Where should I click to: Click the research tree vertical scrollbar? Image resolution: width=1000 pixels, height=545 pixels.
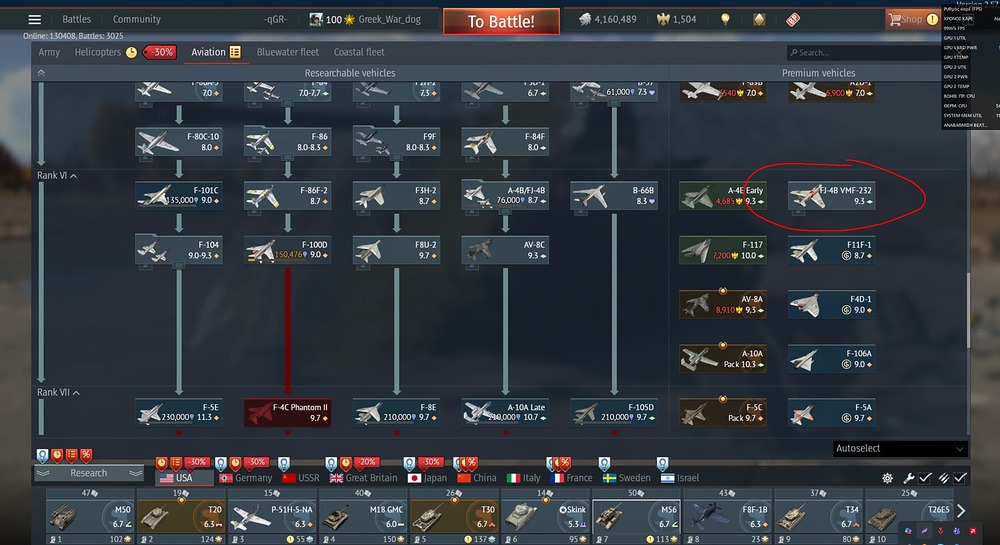click(968, 312)
